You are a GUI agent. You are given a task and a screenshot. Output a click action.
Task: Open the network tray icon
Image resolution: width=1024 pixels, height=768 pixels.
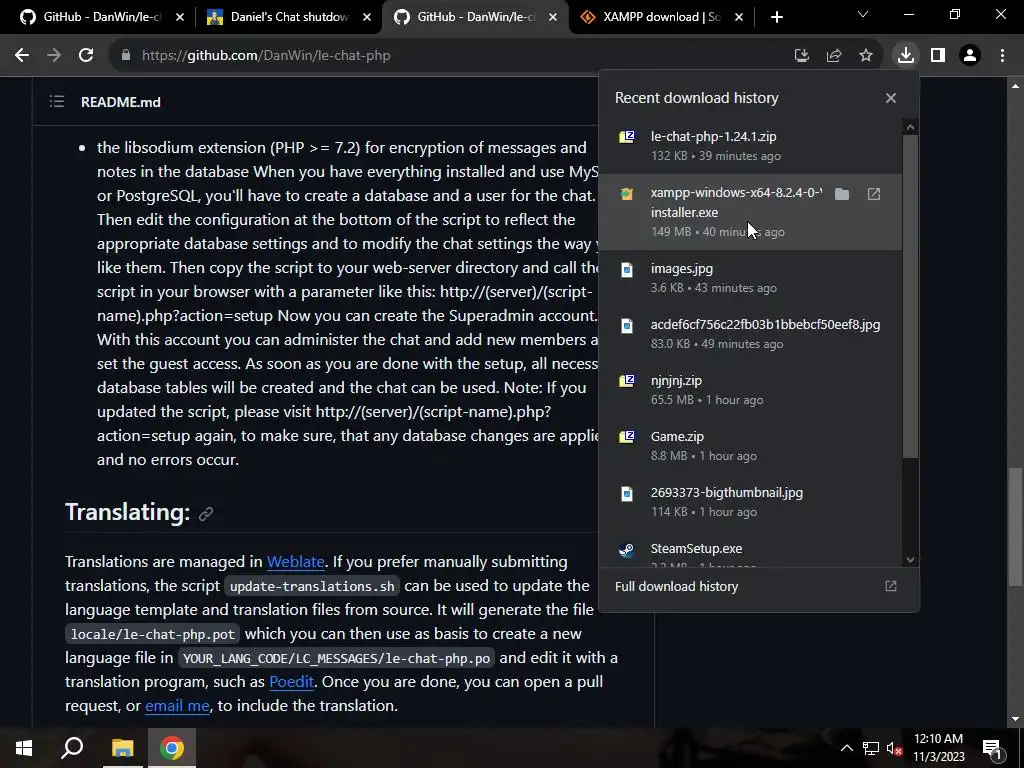tap(871, 748)
